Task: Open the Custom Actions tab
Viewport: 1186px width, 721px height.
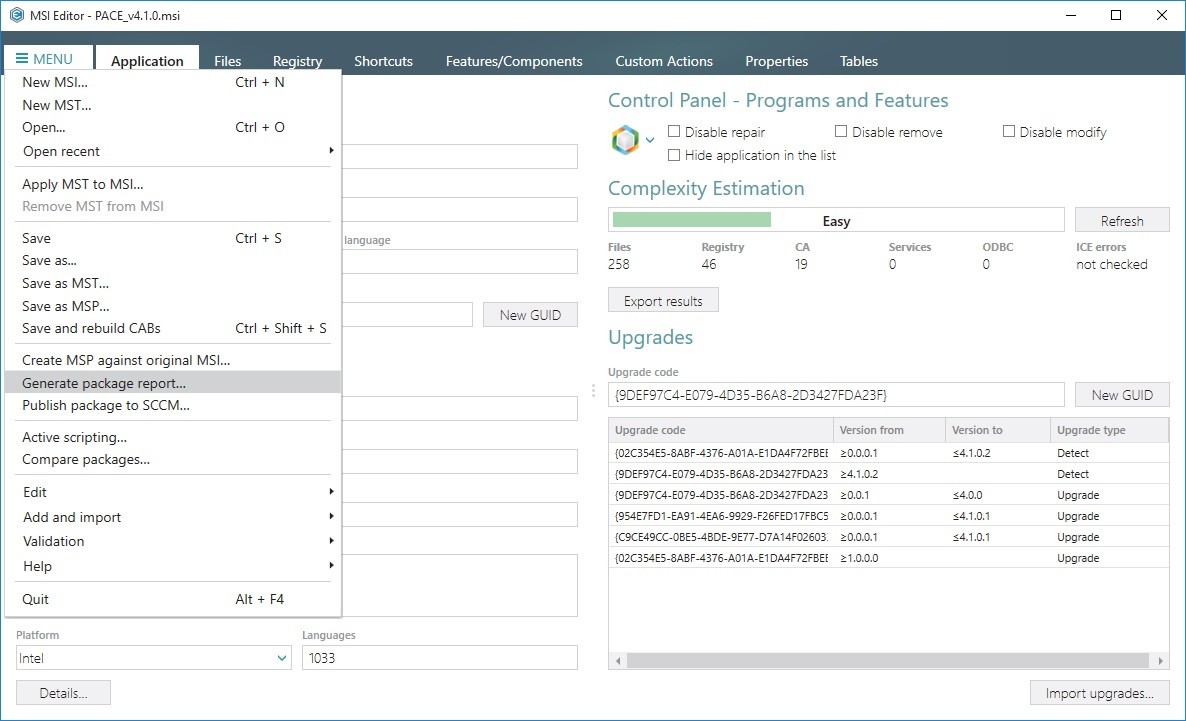Action: pyautogui.click(x=664, y=61)
